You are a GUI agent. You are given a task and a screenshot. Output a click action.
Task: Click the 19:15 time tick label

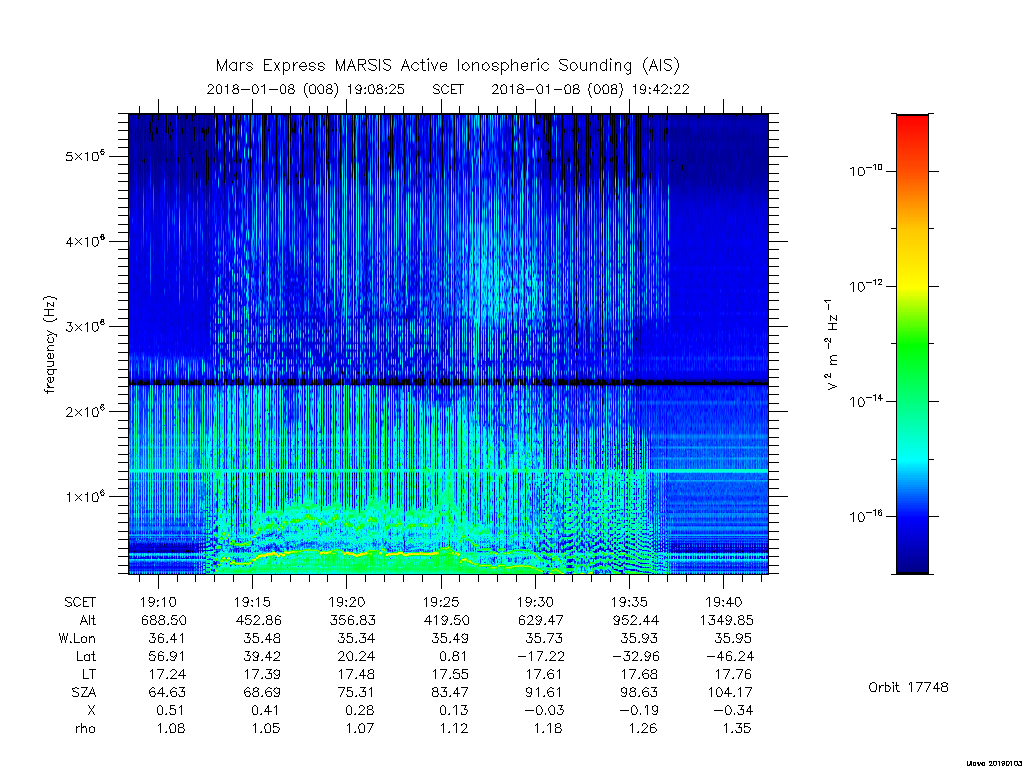click(x=252, y=602)
